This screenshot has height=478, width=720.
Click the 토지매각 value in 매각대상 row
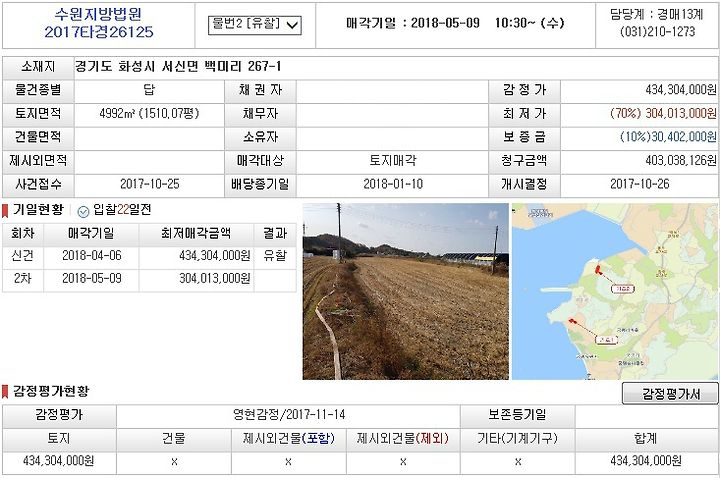pyautogui.click(x=393, y=160)
